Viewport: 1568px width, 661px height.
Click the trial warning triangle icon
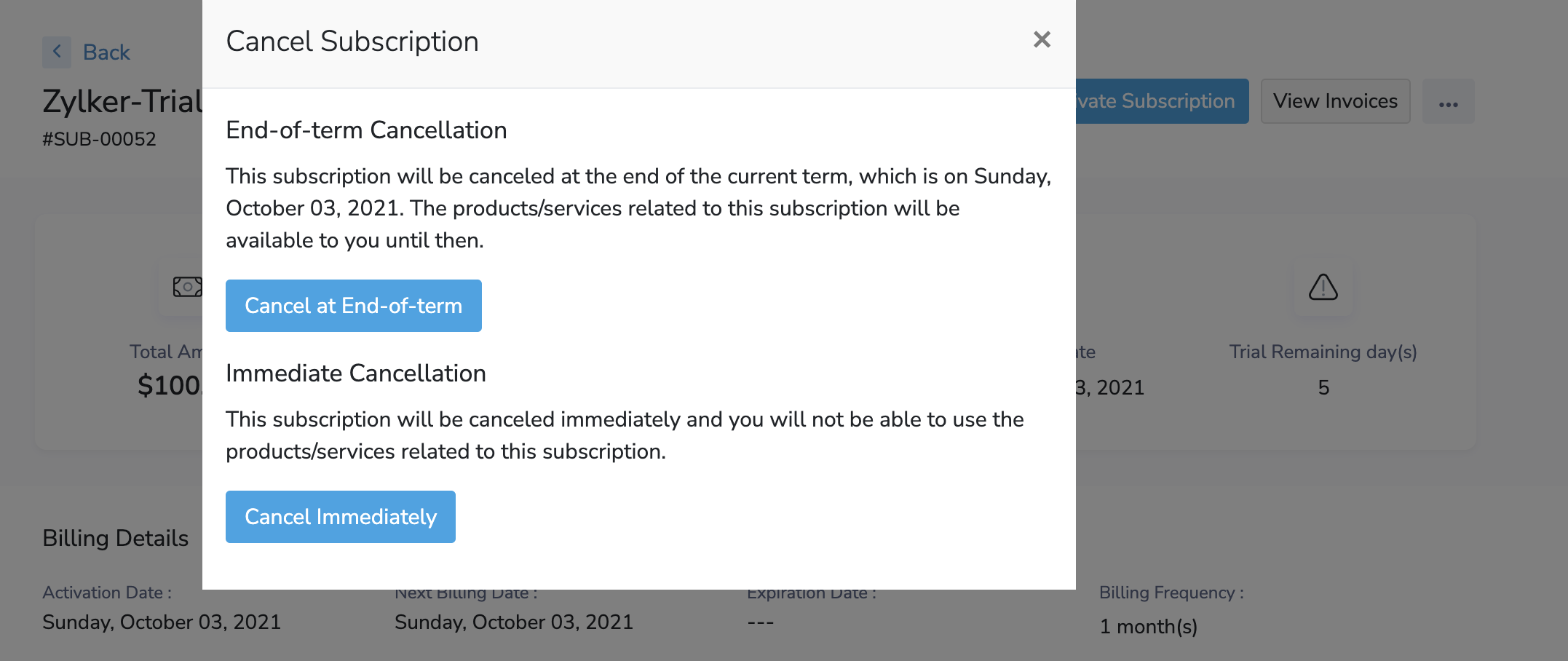1323,288
